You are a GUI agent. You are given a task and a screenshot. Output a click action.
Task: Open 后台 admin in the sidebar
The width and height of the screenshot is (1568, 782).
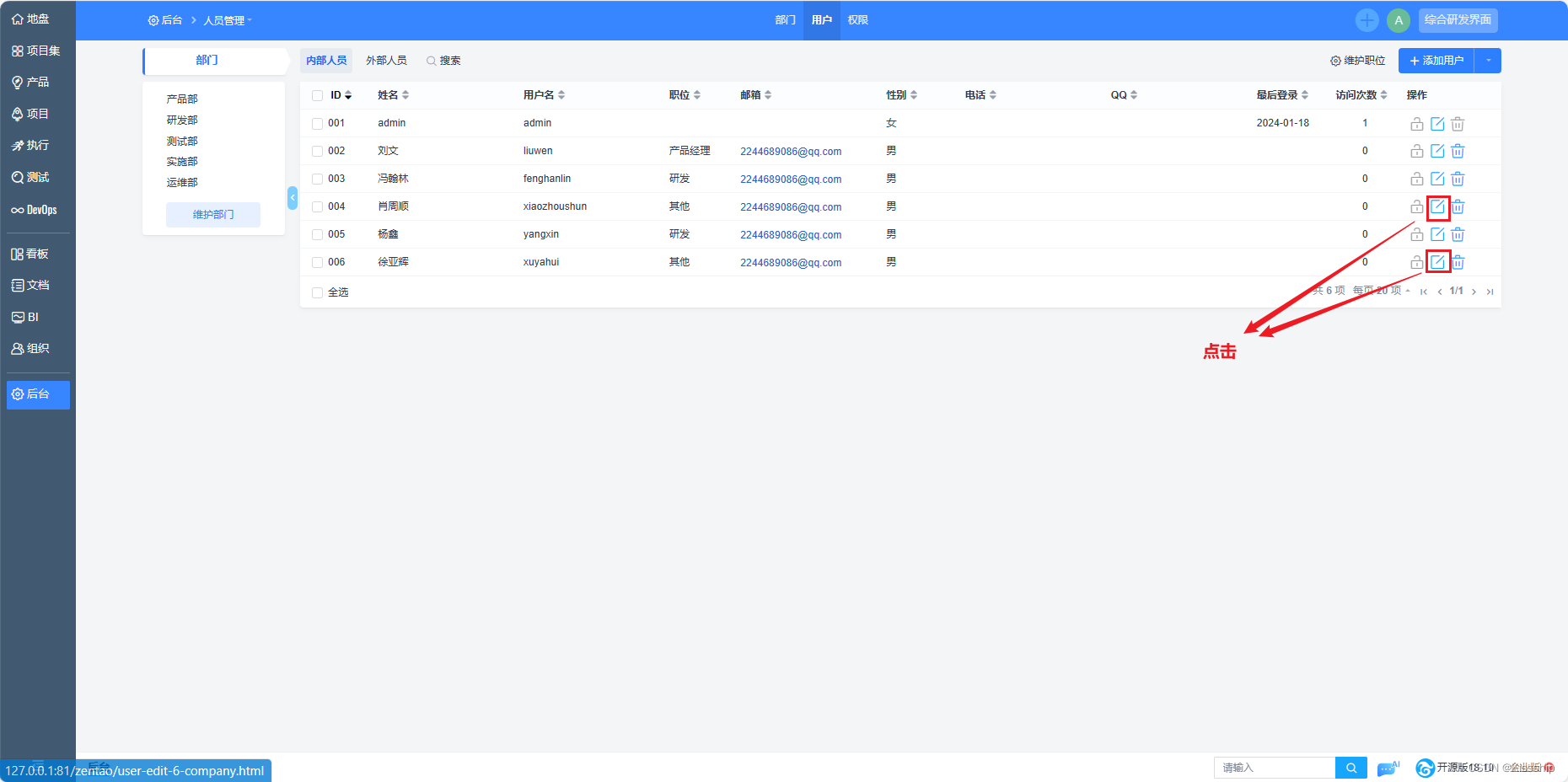[38, 394]
